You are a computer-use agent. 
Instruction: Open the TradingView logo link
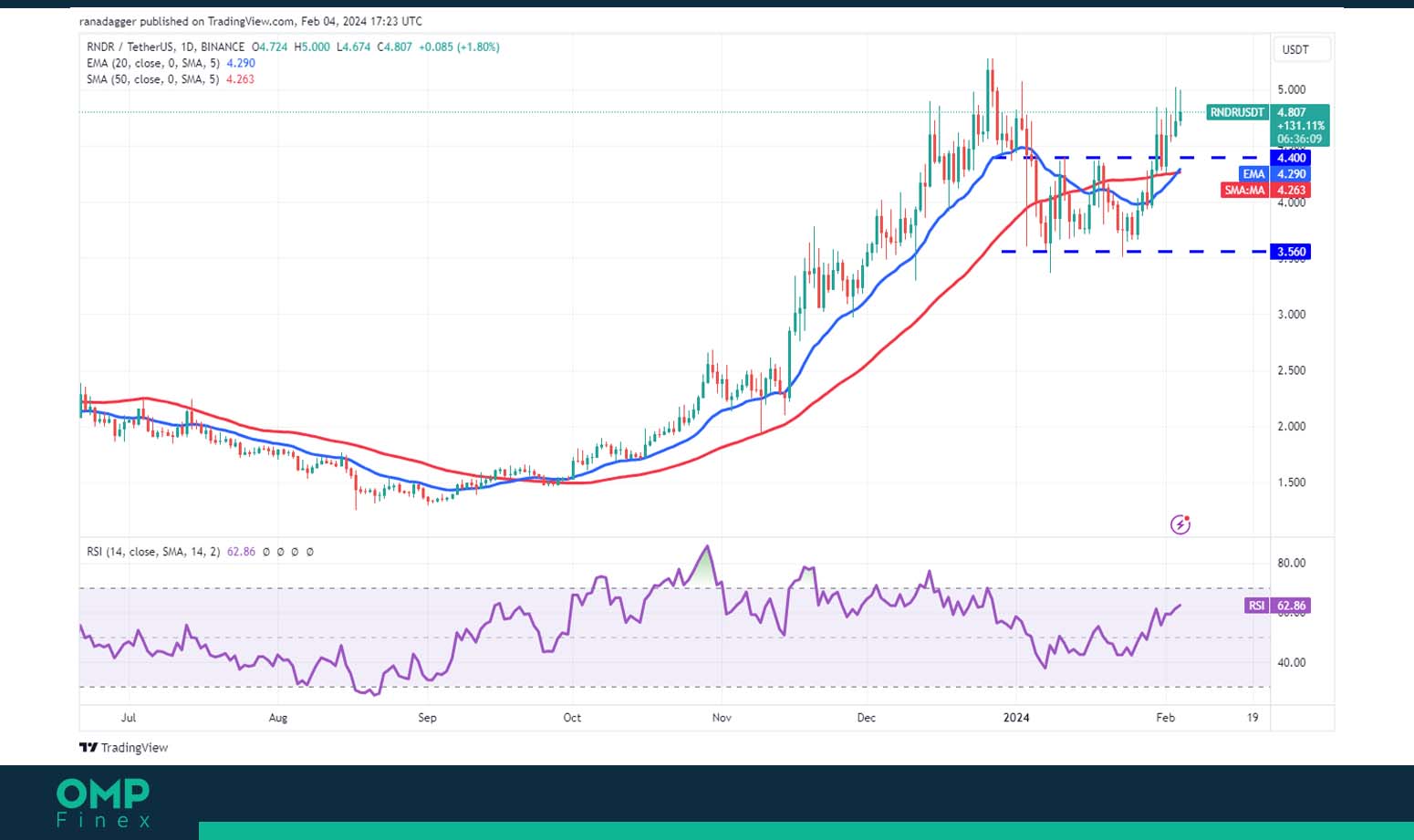pyautogui.click(x=124, y=747)
